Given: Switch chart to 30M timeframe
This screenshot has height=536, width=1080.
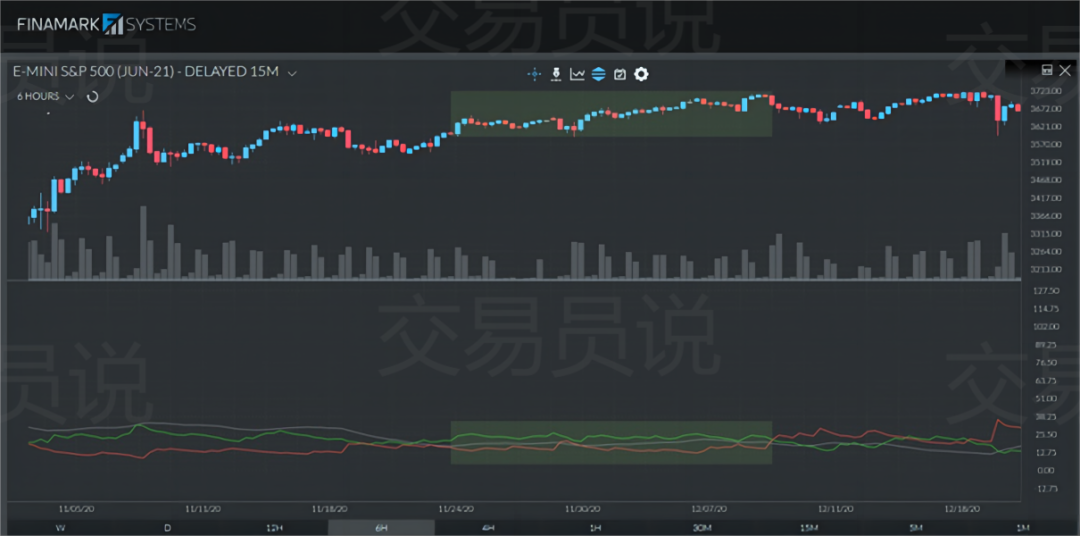Looking at the screenshot, I should (702, 528).
